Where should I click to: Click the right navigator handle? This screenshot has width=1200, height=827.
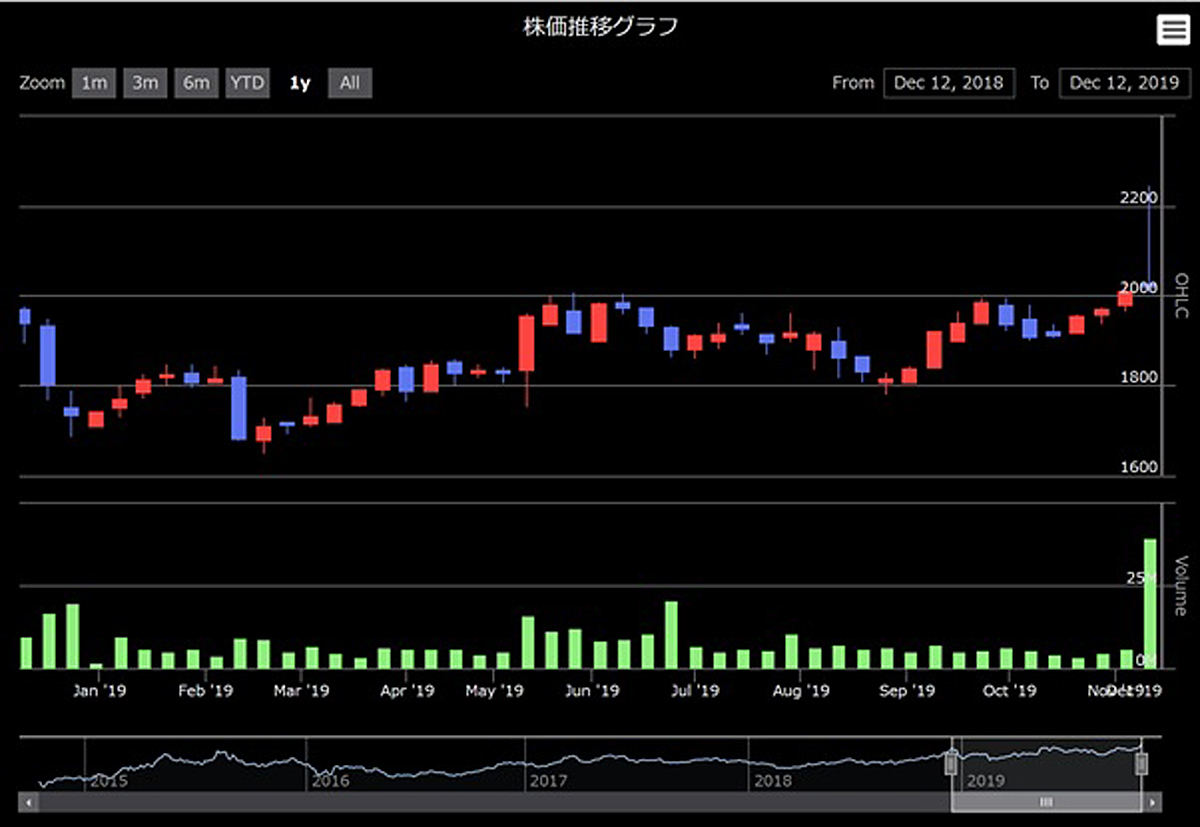click(x=1140, y=764)
